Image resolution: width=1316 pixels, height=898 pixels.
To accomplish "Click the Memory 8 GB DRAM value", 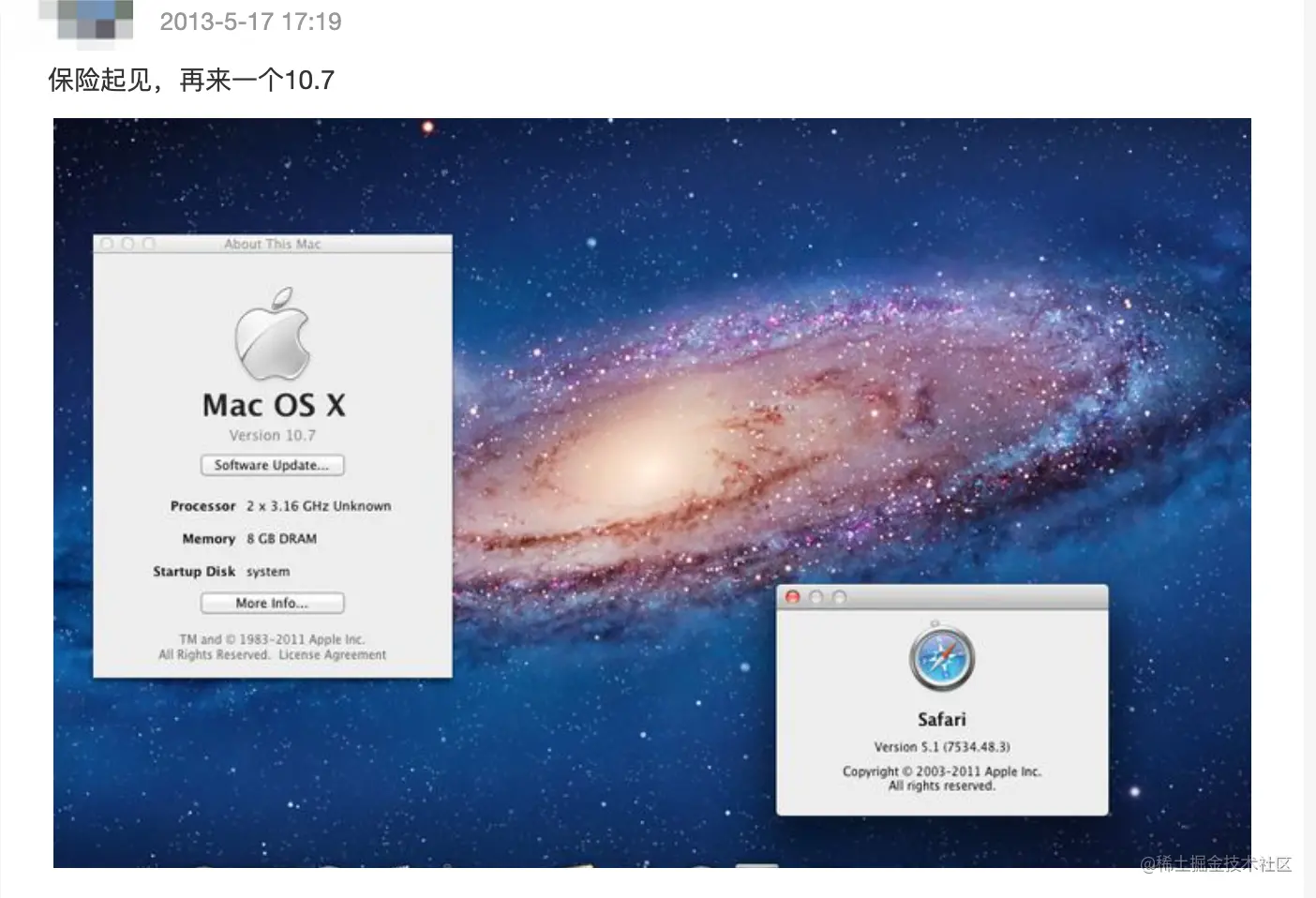I will point(281,538).
